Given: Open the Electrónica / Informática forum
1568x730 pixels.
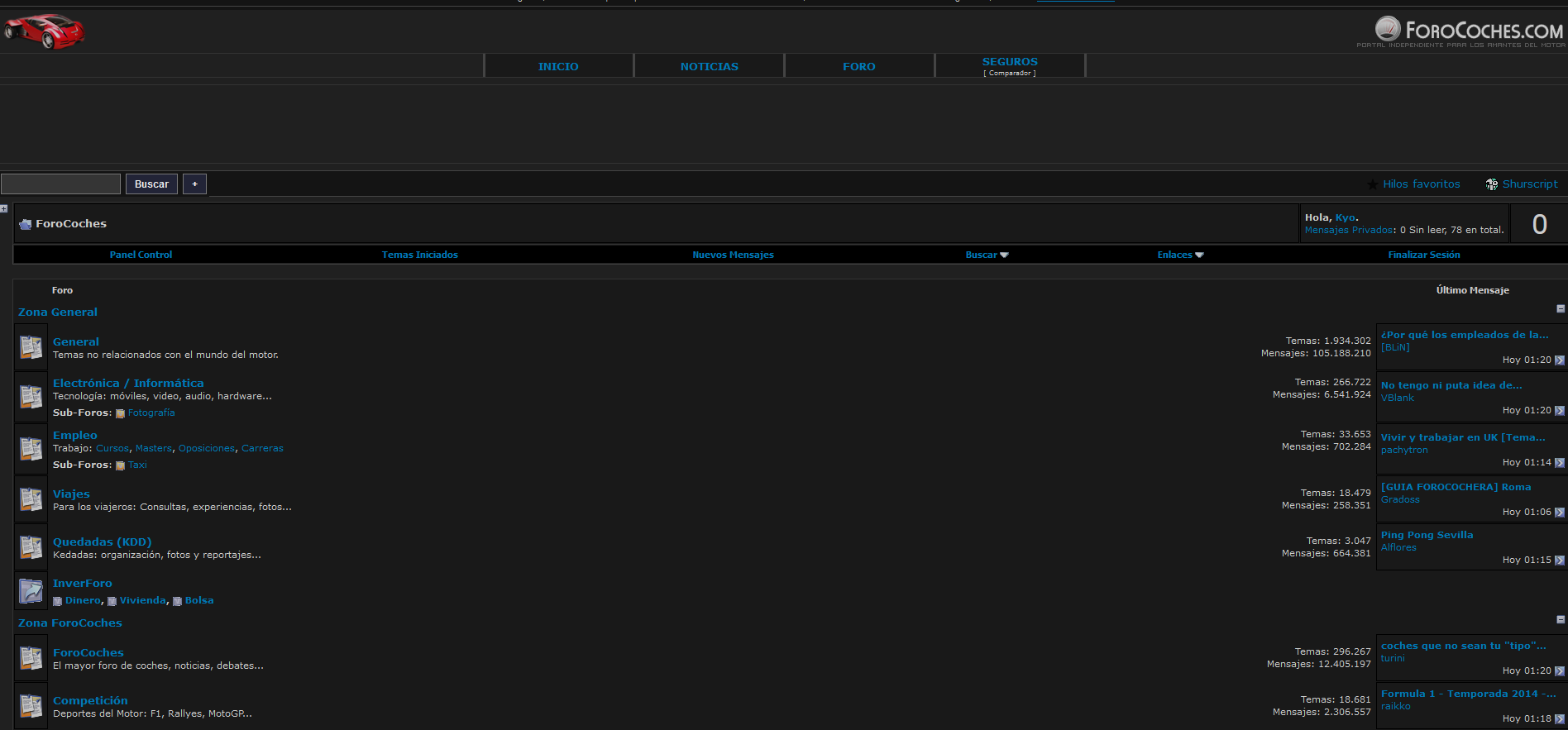Looking at the screenshot, I should 128,384.
